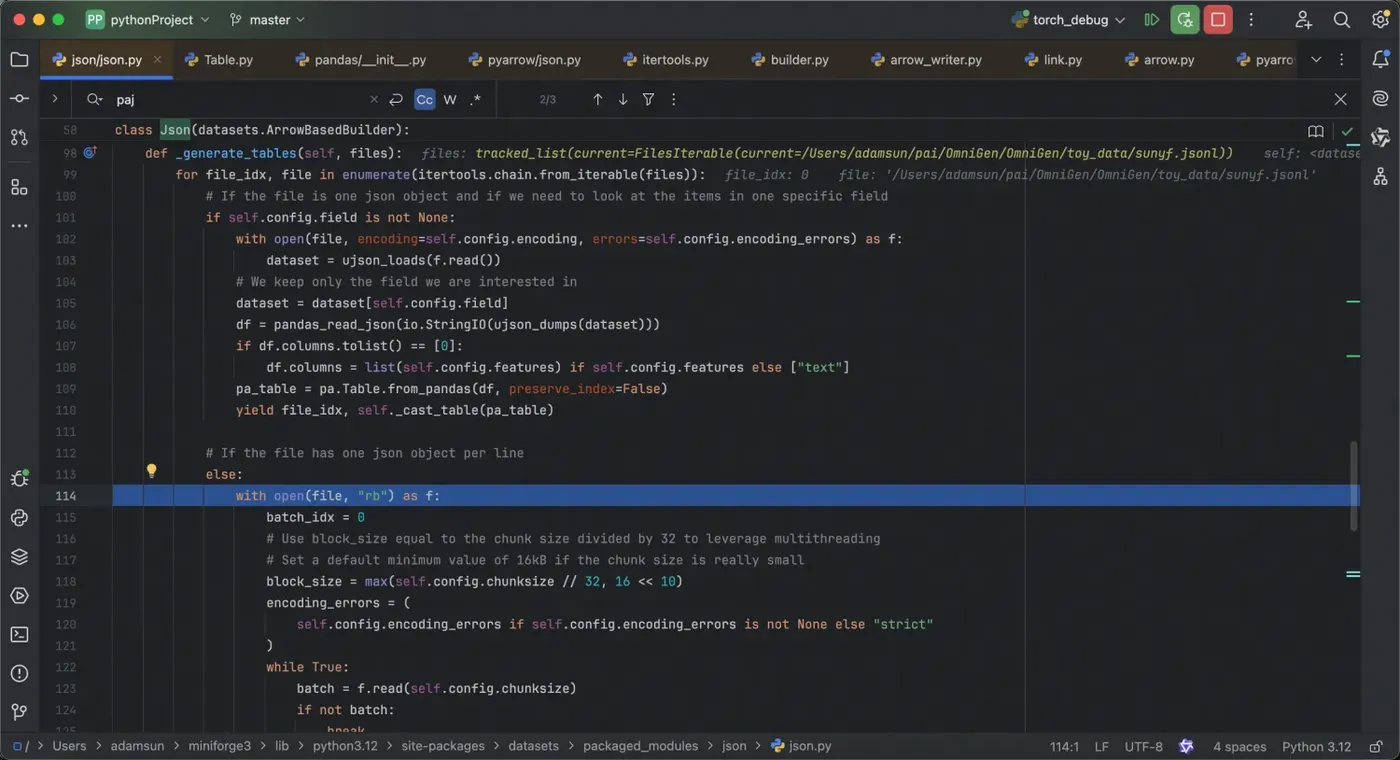Open the Project folder tool window
The width and height of the screenshot is (1400, 760).
(x=19, y=60)
